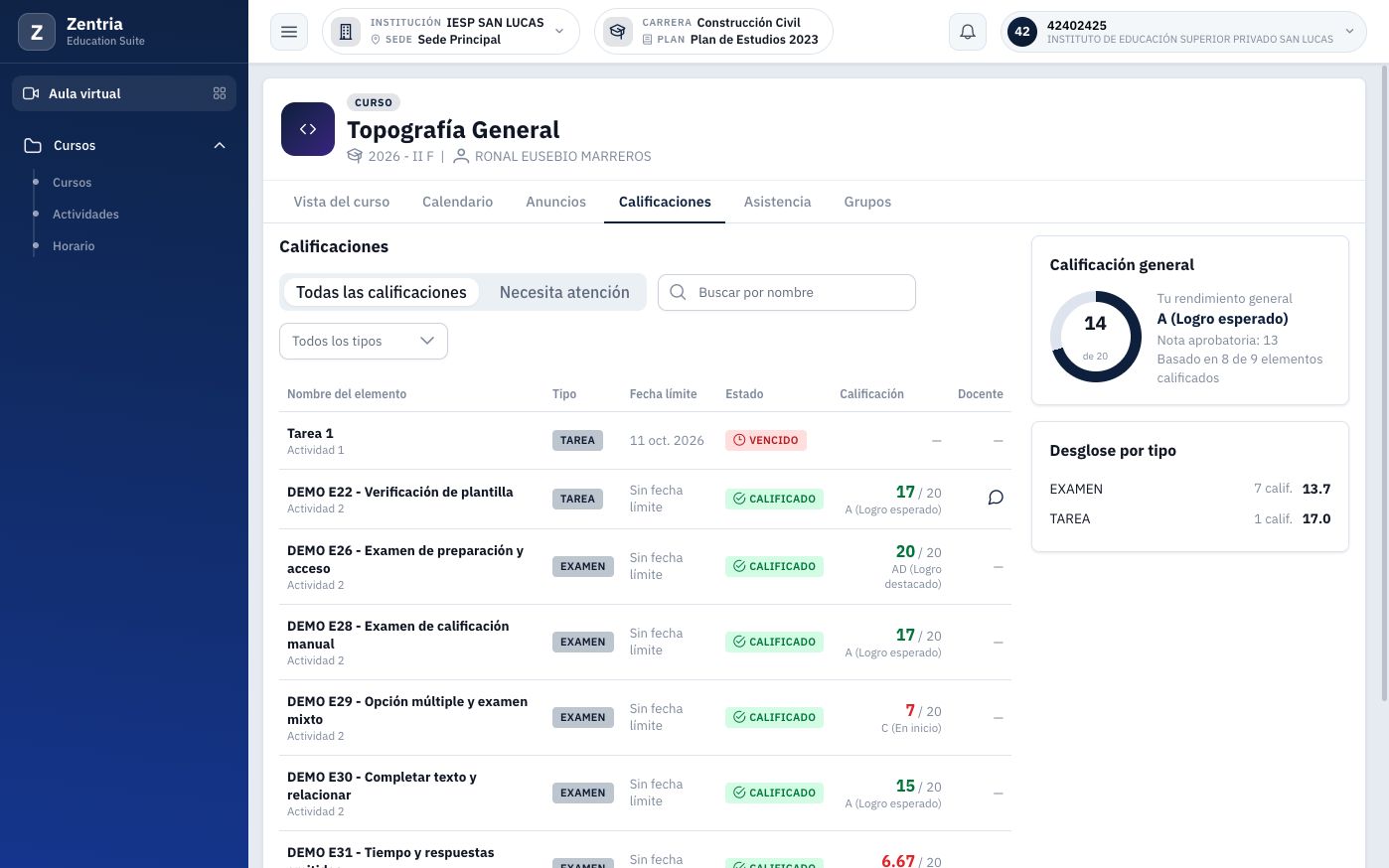Click the teacher person icon near RONAL EUSEBIO
The image size is (1389, 868).
coord(461,156)
